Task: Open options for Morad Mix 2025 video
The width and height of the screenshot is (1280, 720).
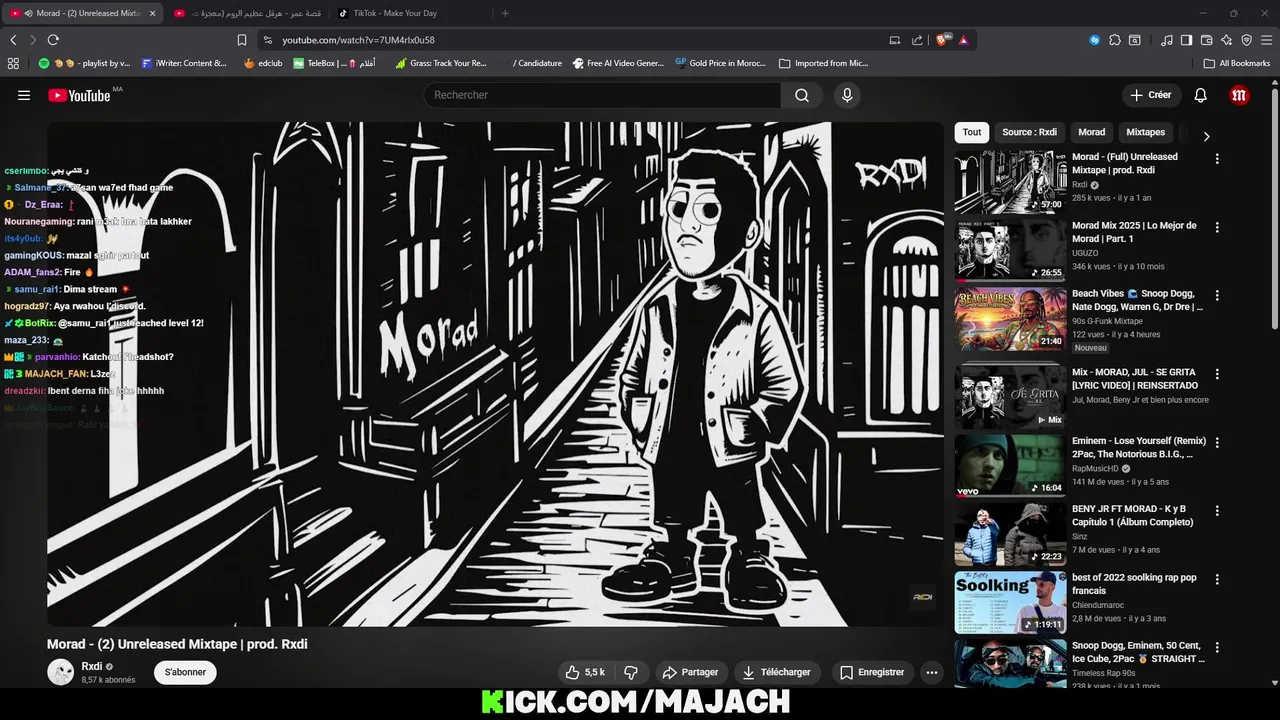Action: (x=1217, y=227)
